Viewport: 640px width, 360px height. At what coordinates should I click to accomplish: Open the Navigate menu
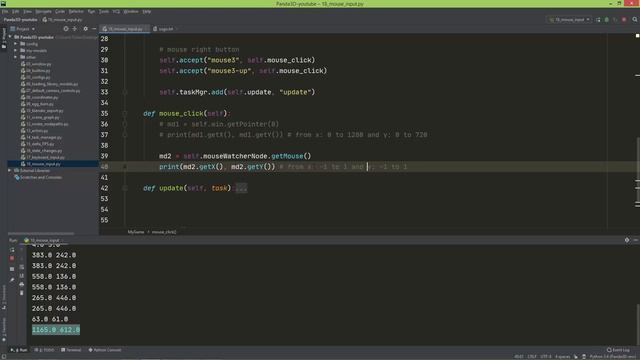point(43,11)
